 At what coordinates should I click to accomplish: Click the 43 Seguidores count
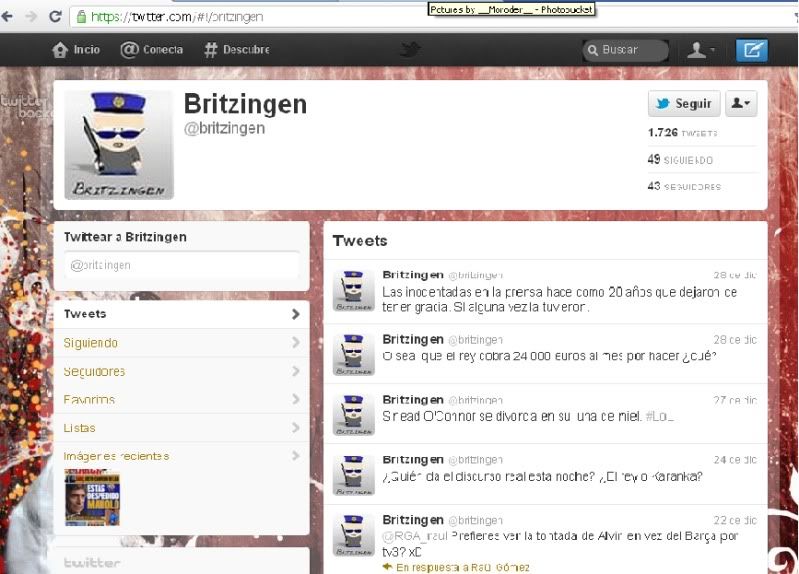point(684,186)
